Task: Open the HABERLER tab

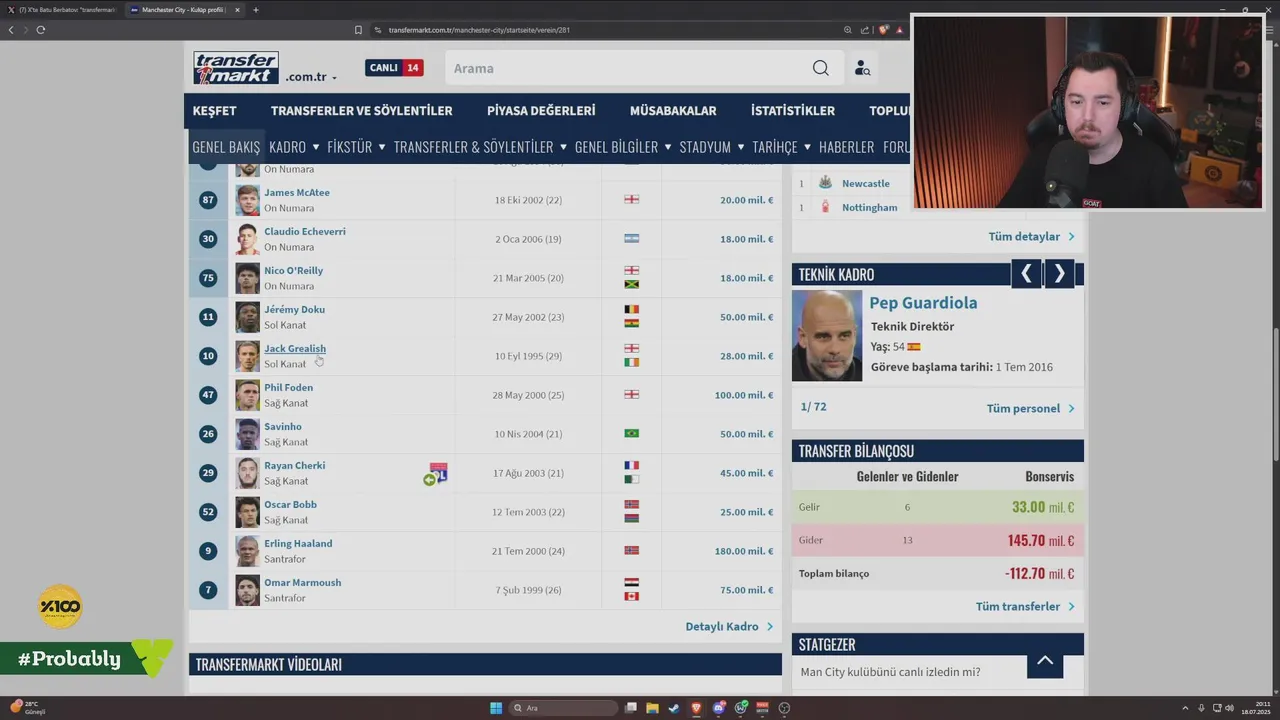Action: [x=846, y=147]
